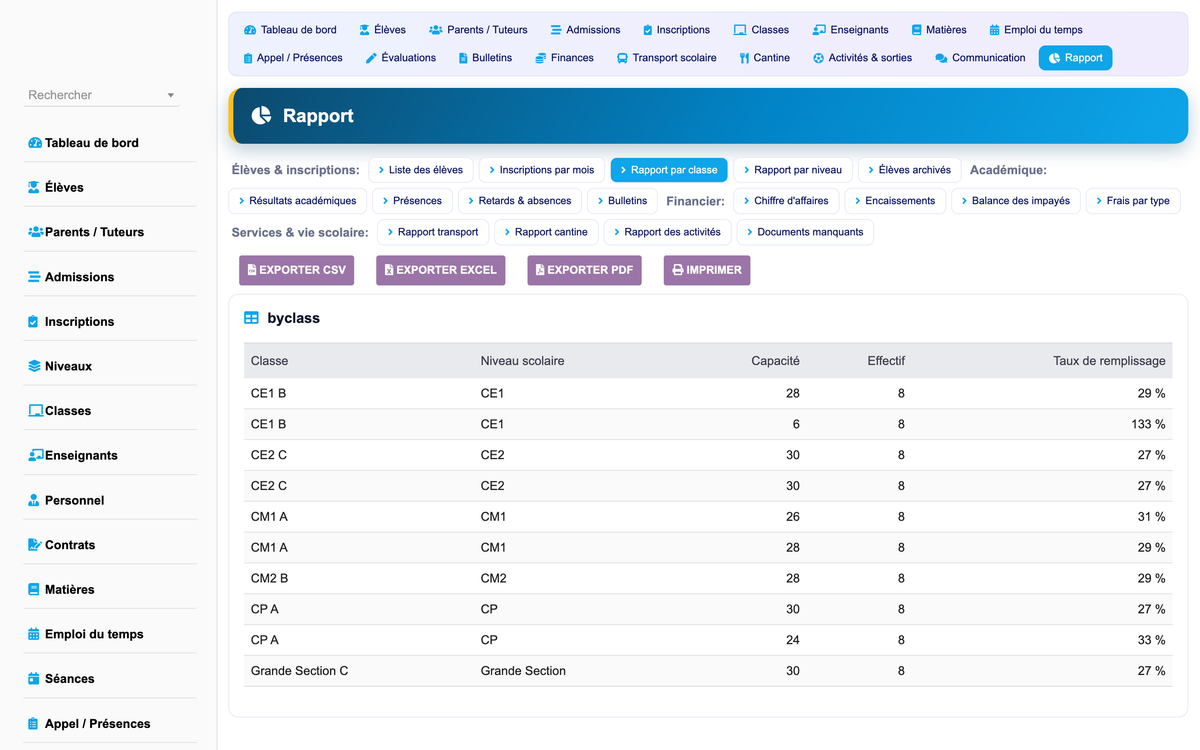Select Rapport par classe report
The height and width of the screenshot is (750, 1200).
(669, 170)
